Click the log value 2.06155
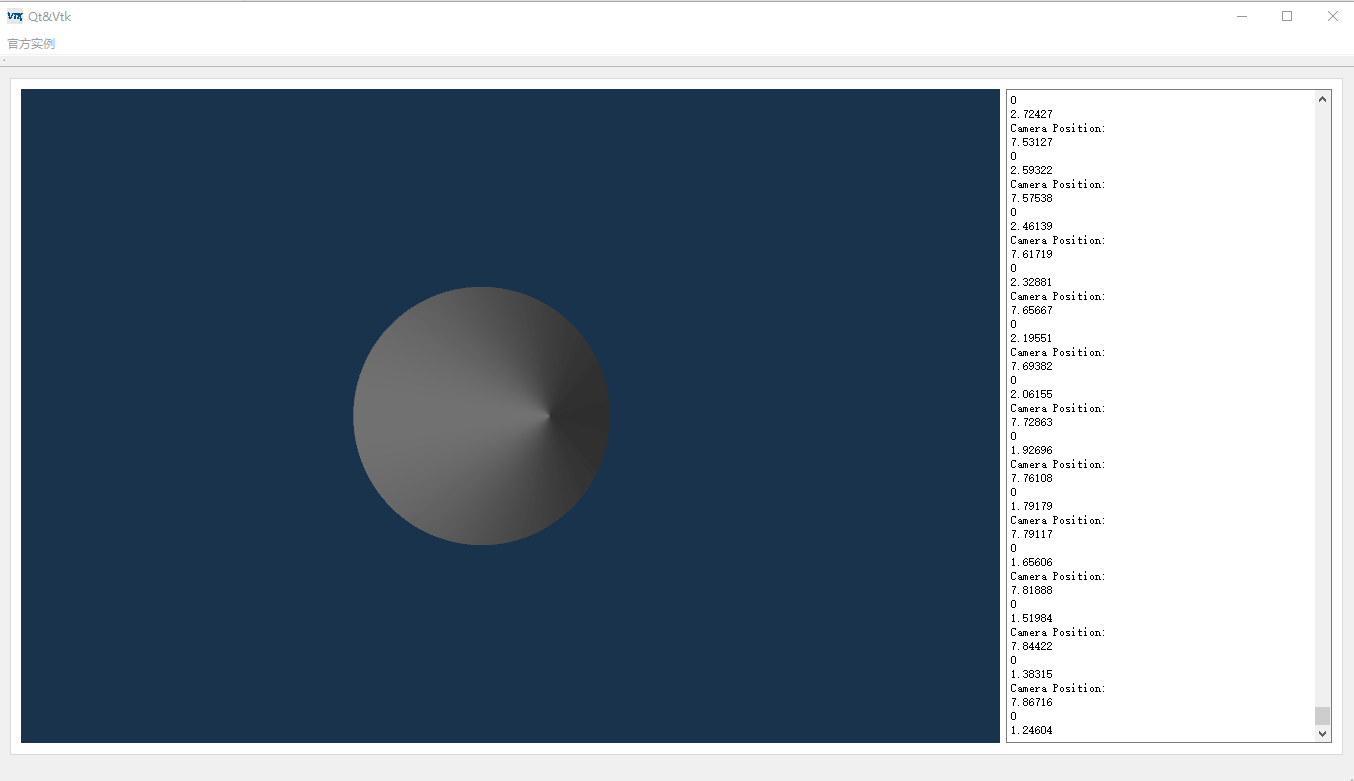 click(1031, 395)
